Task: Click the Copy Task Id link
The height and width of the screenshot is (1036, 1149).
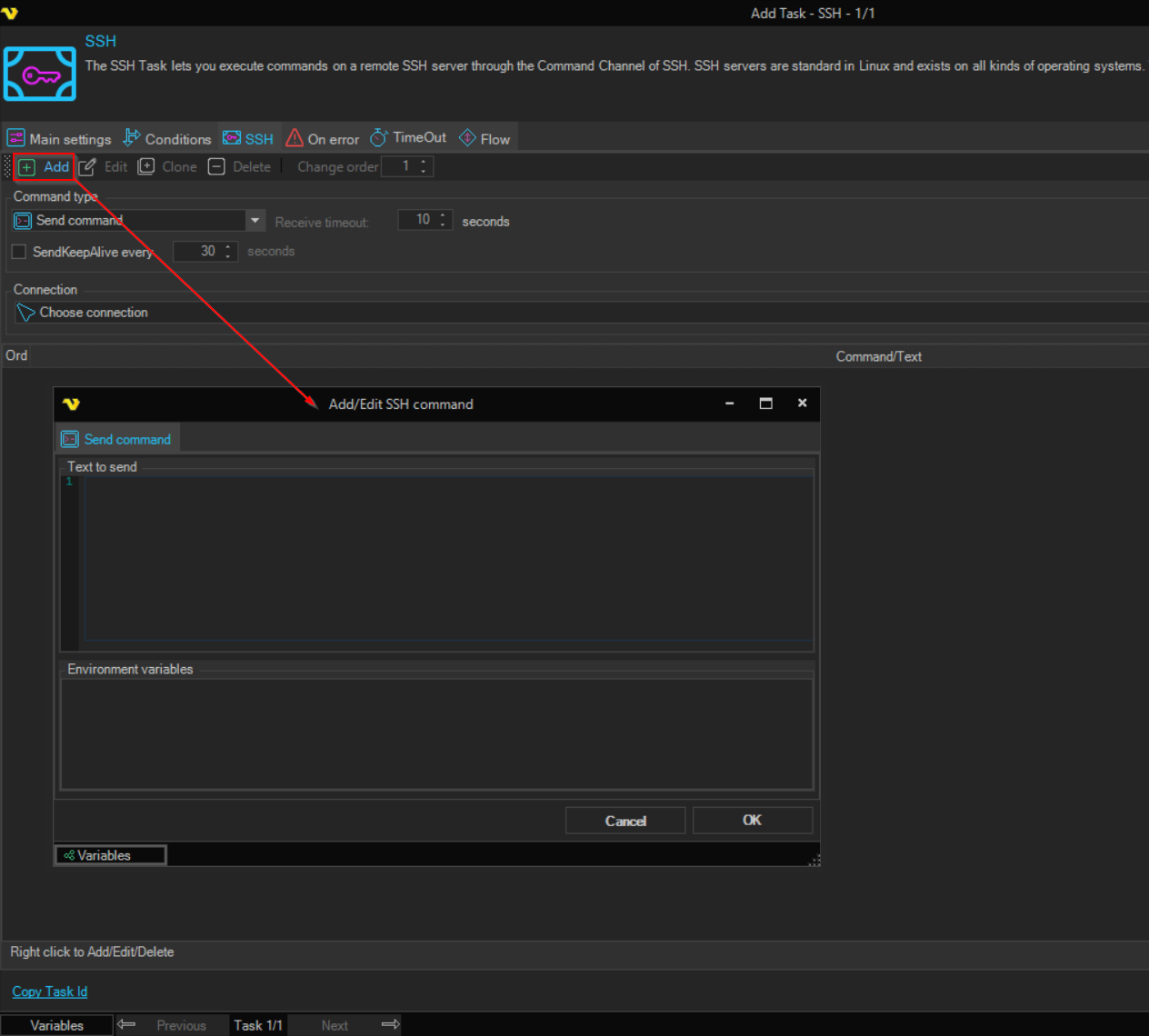Action: [50, 991]
